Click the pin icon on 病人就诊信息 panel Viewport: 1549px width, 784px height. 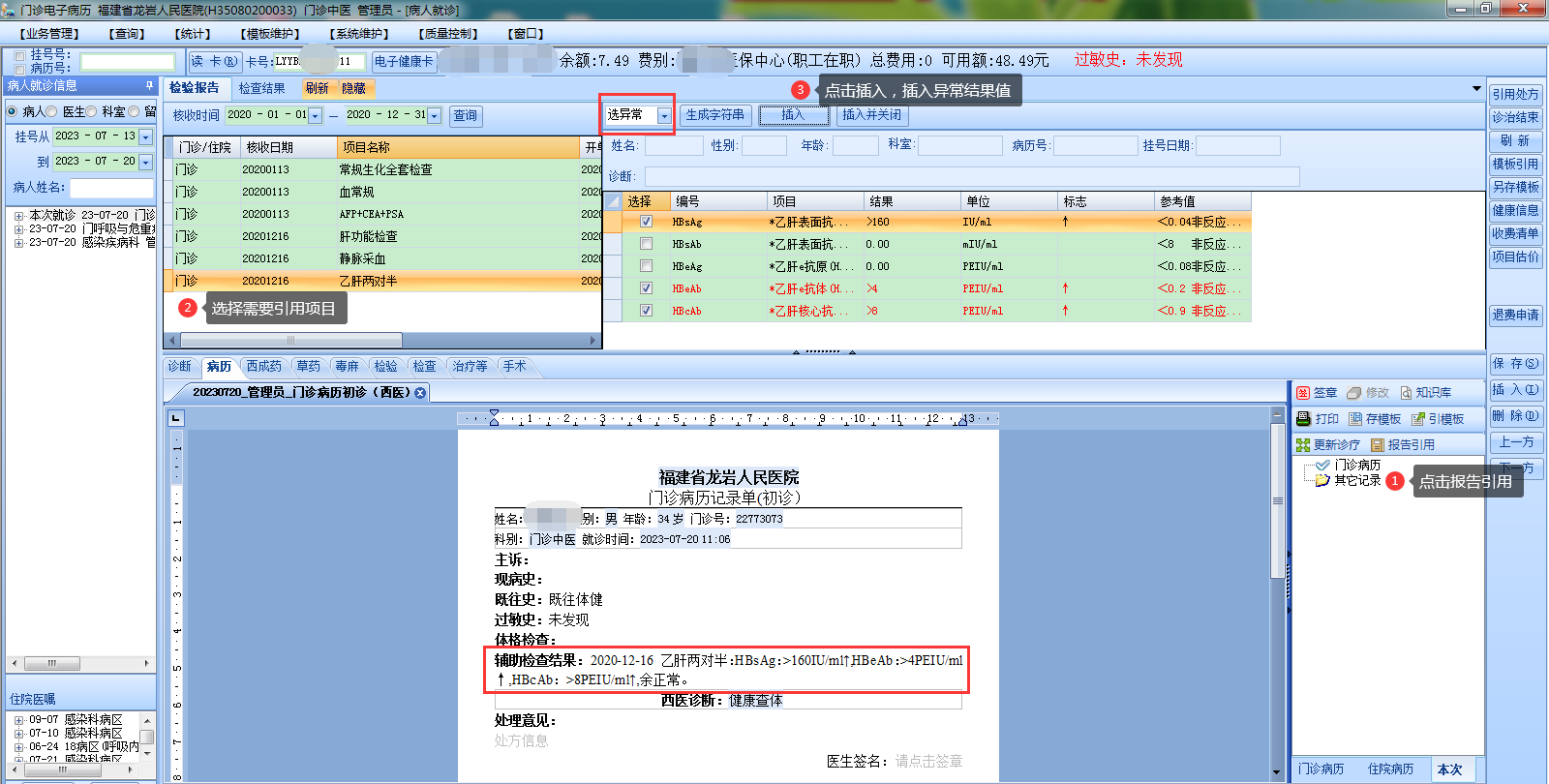(149, 85)
